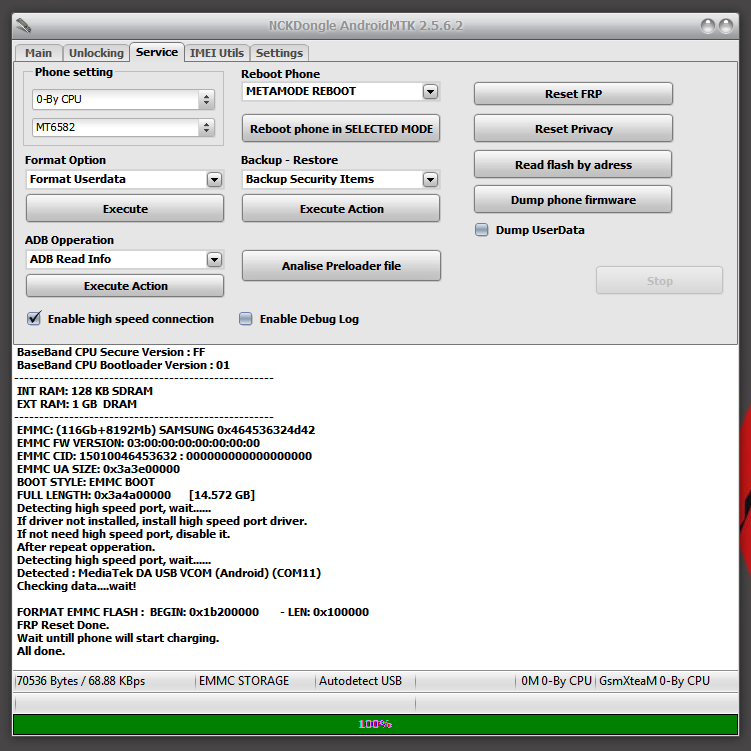Click the GsmXteaM 0-By CPU status entry
The image size is (751, 751).
point(654,681)
